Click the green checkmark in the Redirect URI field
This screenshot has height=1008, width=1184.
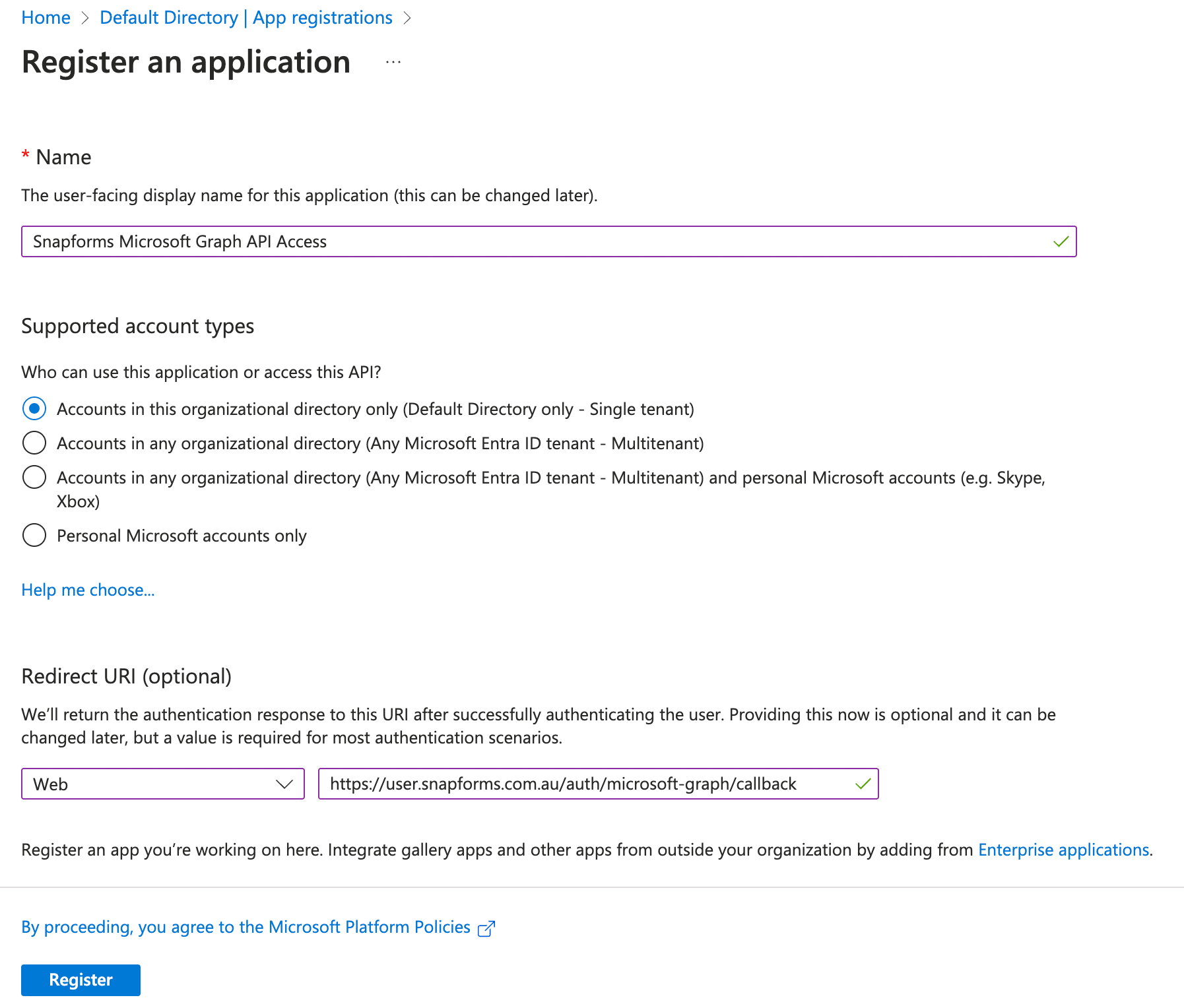pyautogui.click(x=862, y=784)
